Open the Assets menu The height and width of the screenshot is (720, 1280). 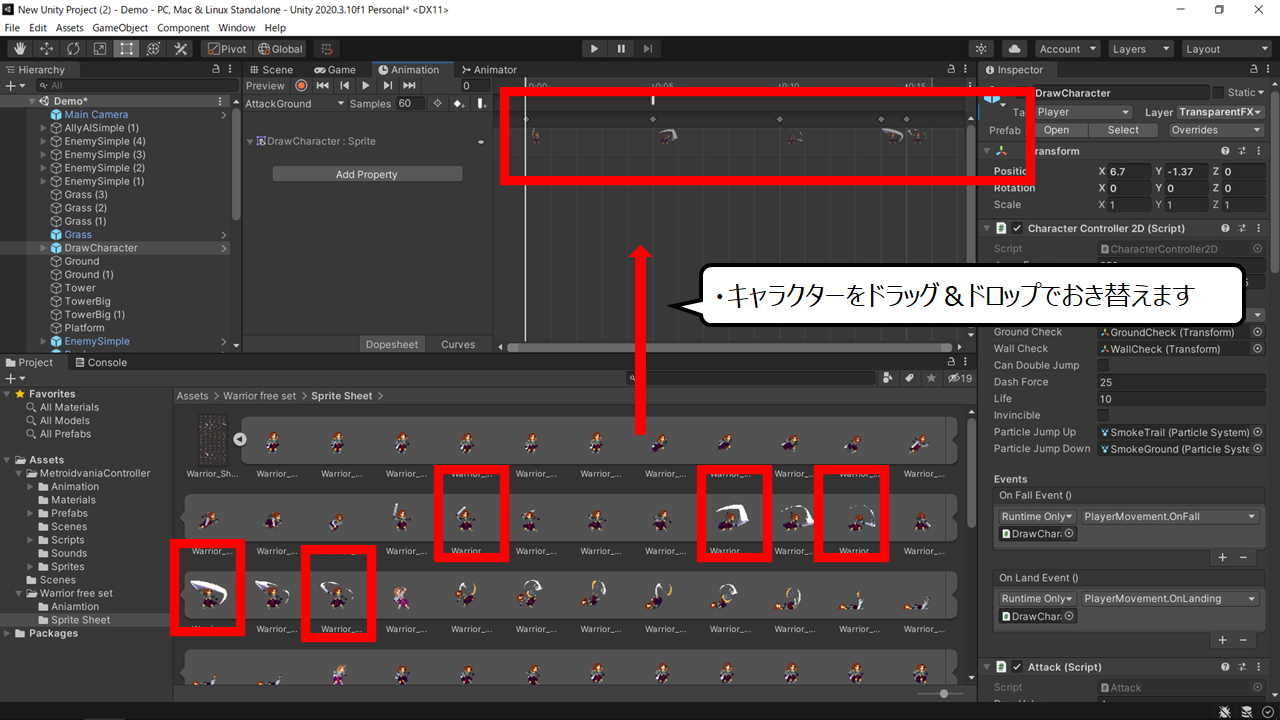tap(69, 28)
